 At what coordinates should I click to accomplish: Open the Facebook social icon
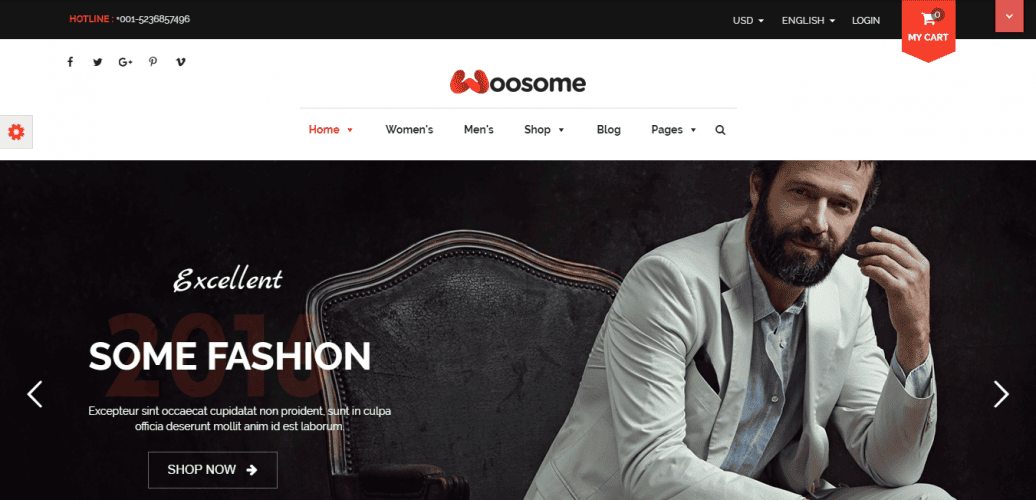[x=70, y=62]
